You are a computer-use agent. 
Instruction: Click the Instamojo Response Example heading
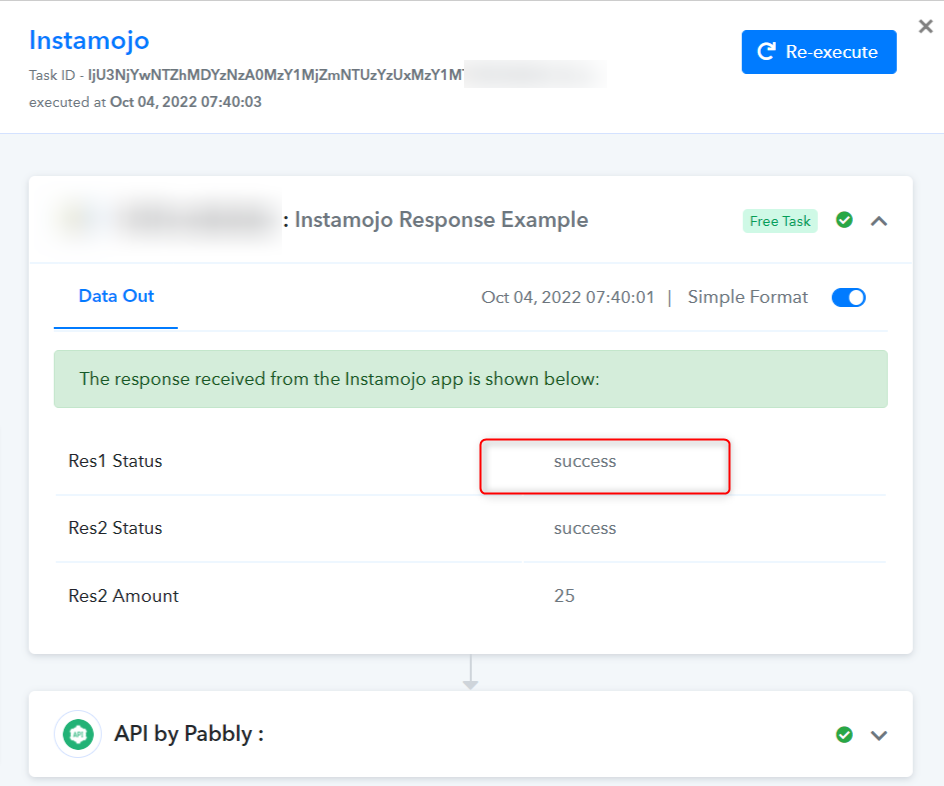(x=441, y=220)
